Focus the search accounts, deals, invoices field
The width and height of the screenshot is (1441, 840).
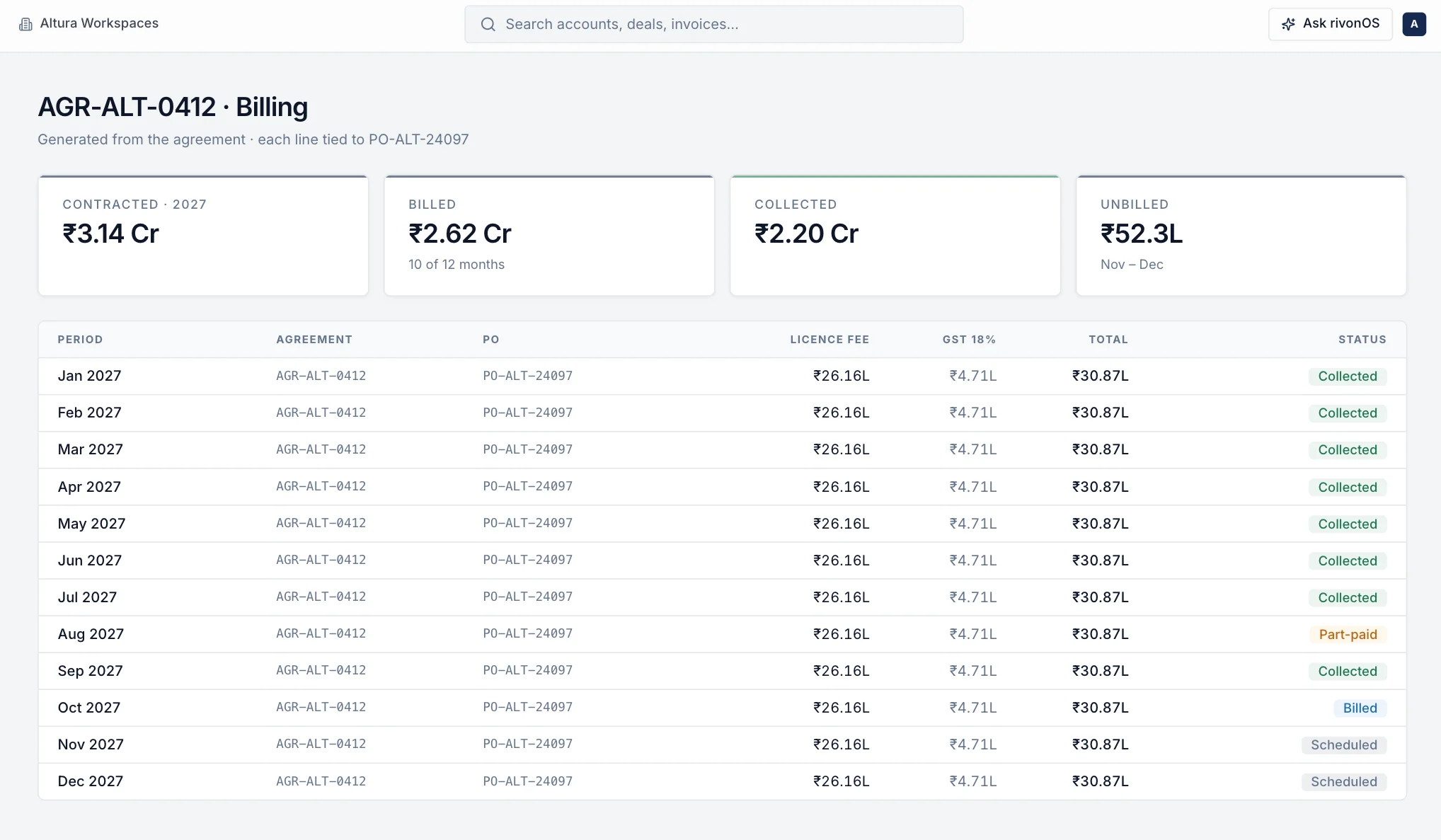713,24
